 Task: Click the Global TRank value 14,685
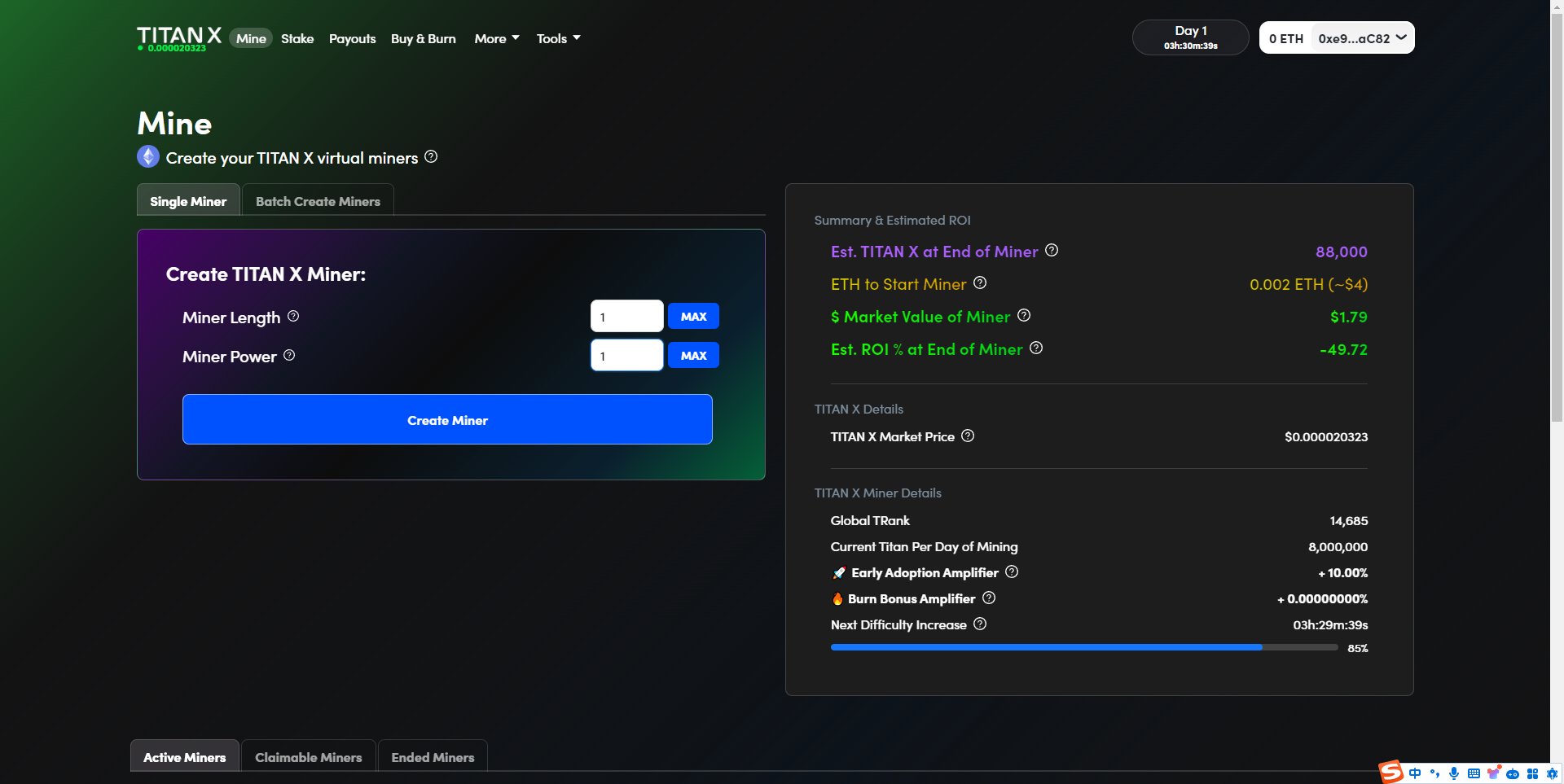[x=1348, y=520]
